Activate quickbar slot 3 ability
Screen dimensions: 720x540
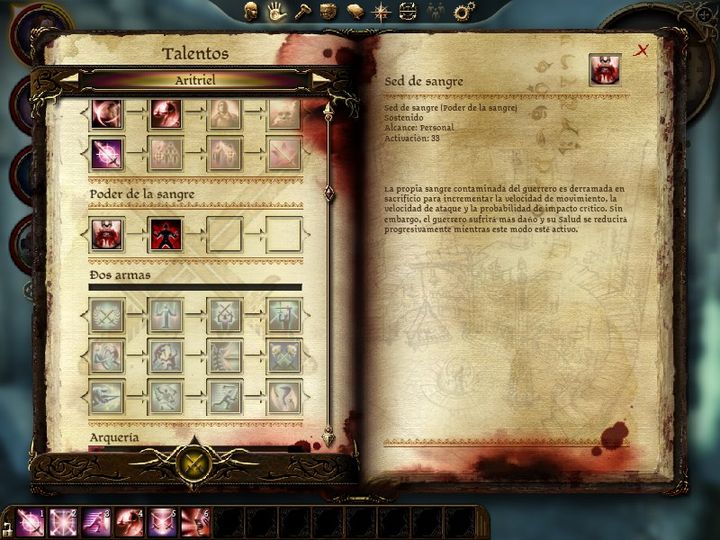click(96, 523)
